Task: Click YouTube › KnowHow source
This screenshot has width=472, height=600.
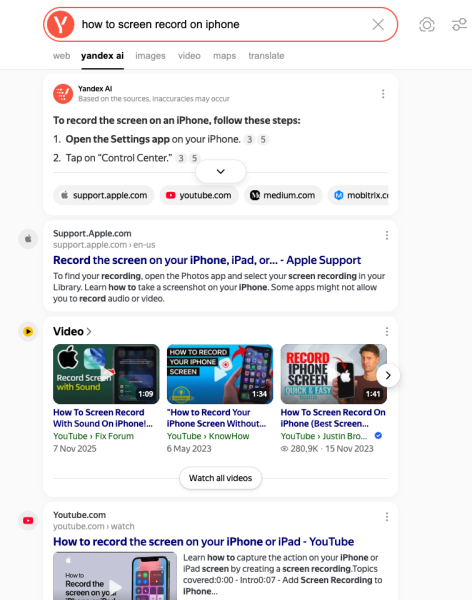Action: point(208,436)
